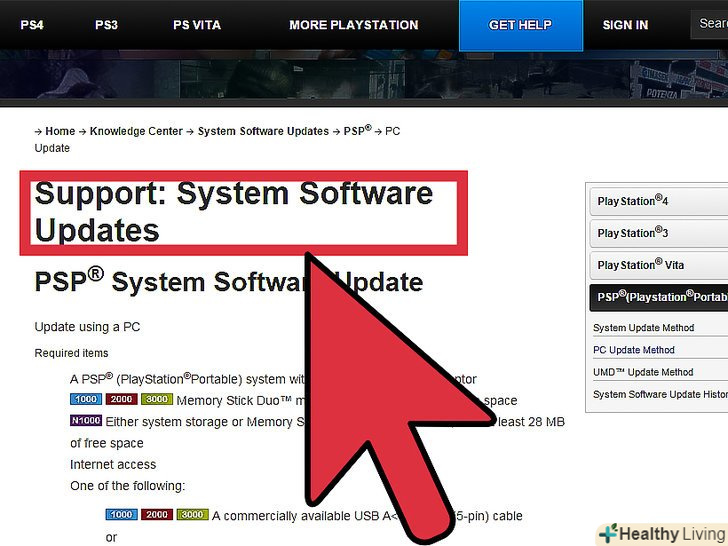Screen dimensions: 728x546
Task: Click the blue 1000 badge beside USB cable line
Action: (121, 514)
